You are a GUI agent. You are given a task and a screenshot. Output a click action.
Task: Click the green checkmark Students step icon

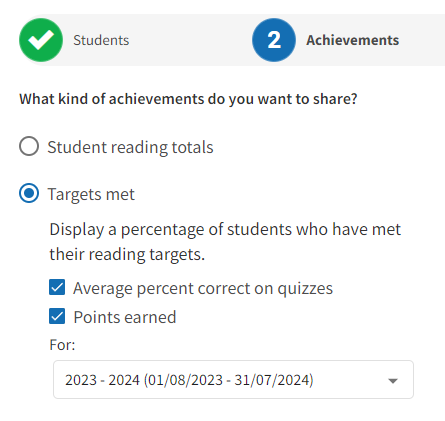[x=41, y=40]
